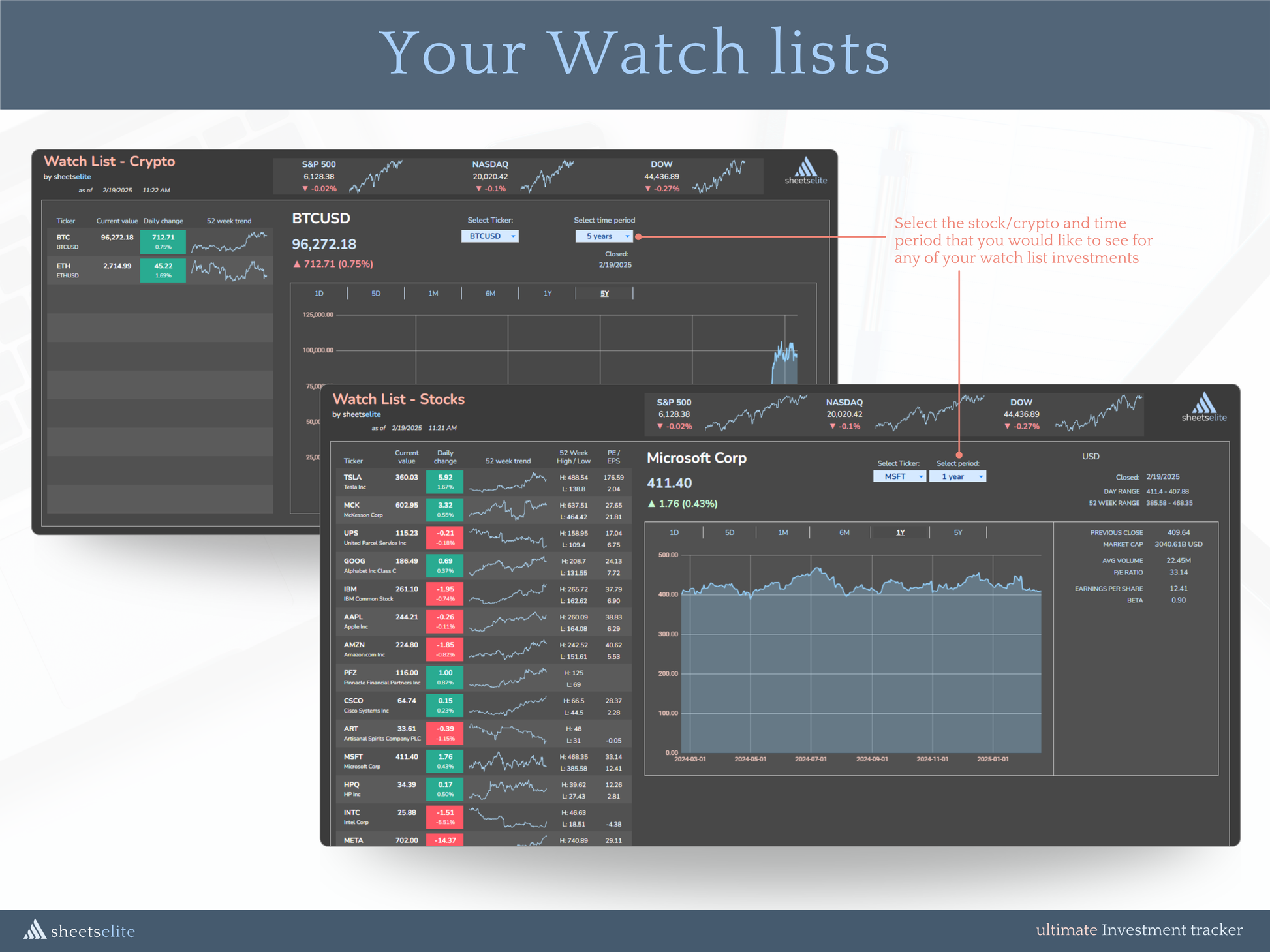1270x952 pixels.
Task: Click the BTC 52 week trend sparkline
Action: click(229, 242)
